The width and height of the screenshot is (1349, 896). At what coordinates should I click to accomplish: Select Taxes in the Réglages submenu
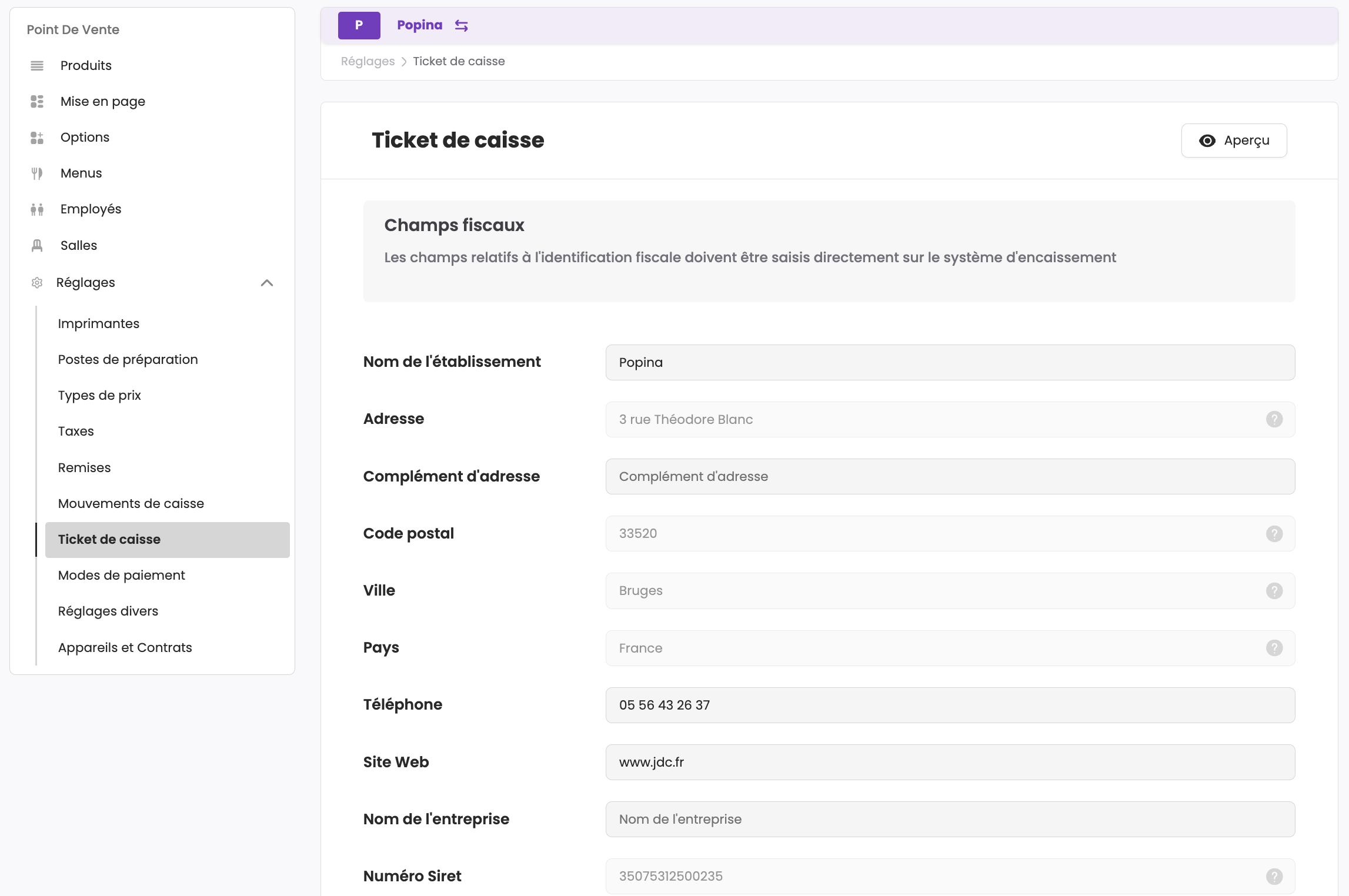click(x=76, y=431)
